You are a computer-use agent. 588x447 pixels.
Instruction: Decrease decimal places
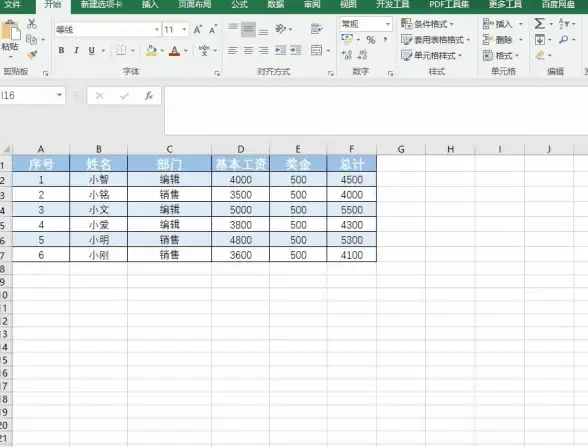coord(362,55)
